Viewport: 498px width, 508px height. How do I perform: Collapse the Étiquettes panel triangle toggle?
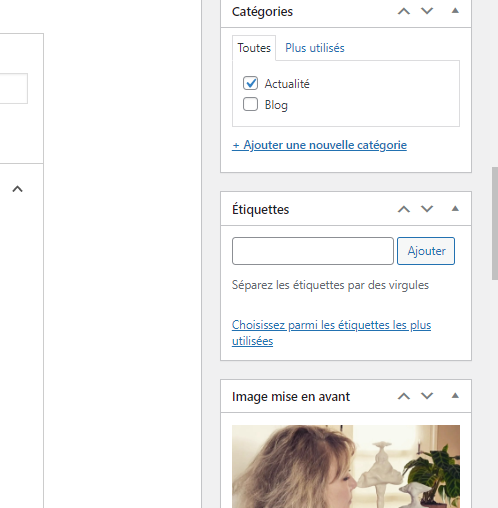455,209
